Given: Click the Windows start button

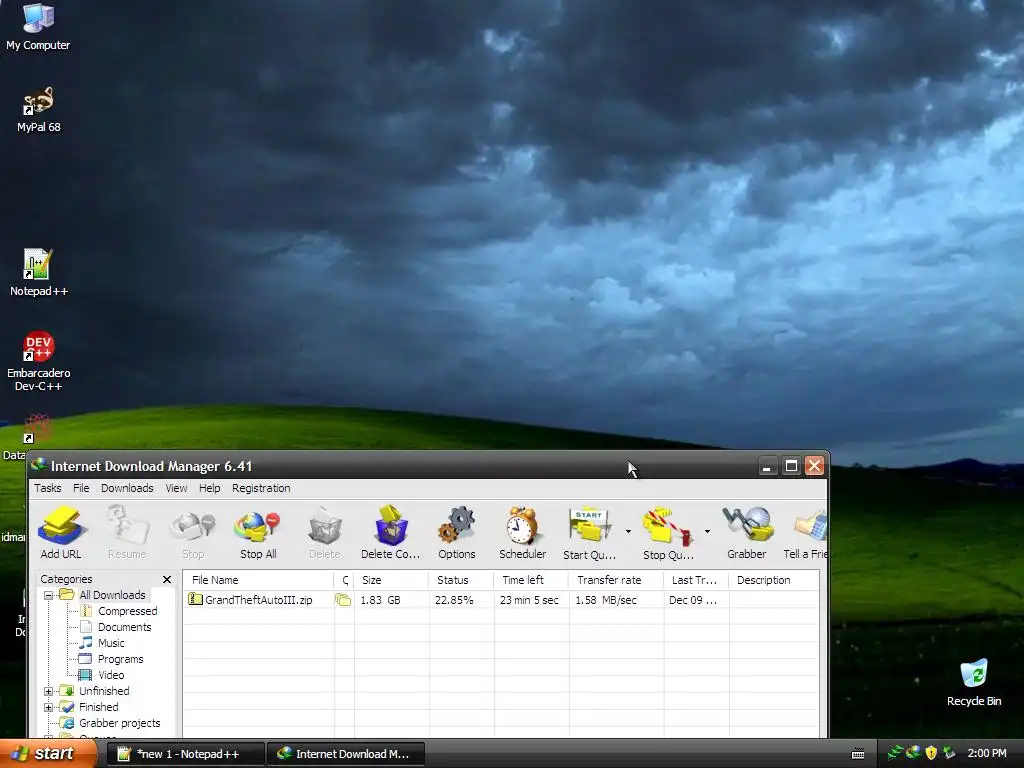Looking at the screenshot, I should pos(47,754).
